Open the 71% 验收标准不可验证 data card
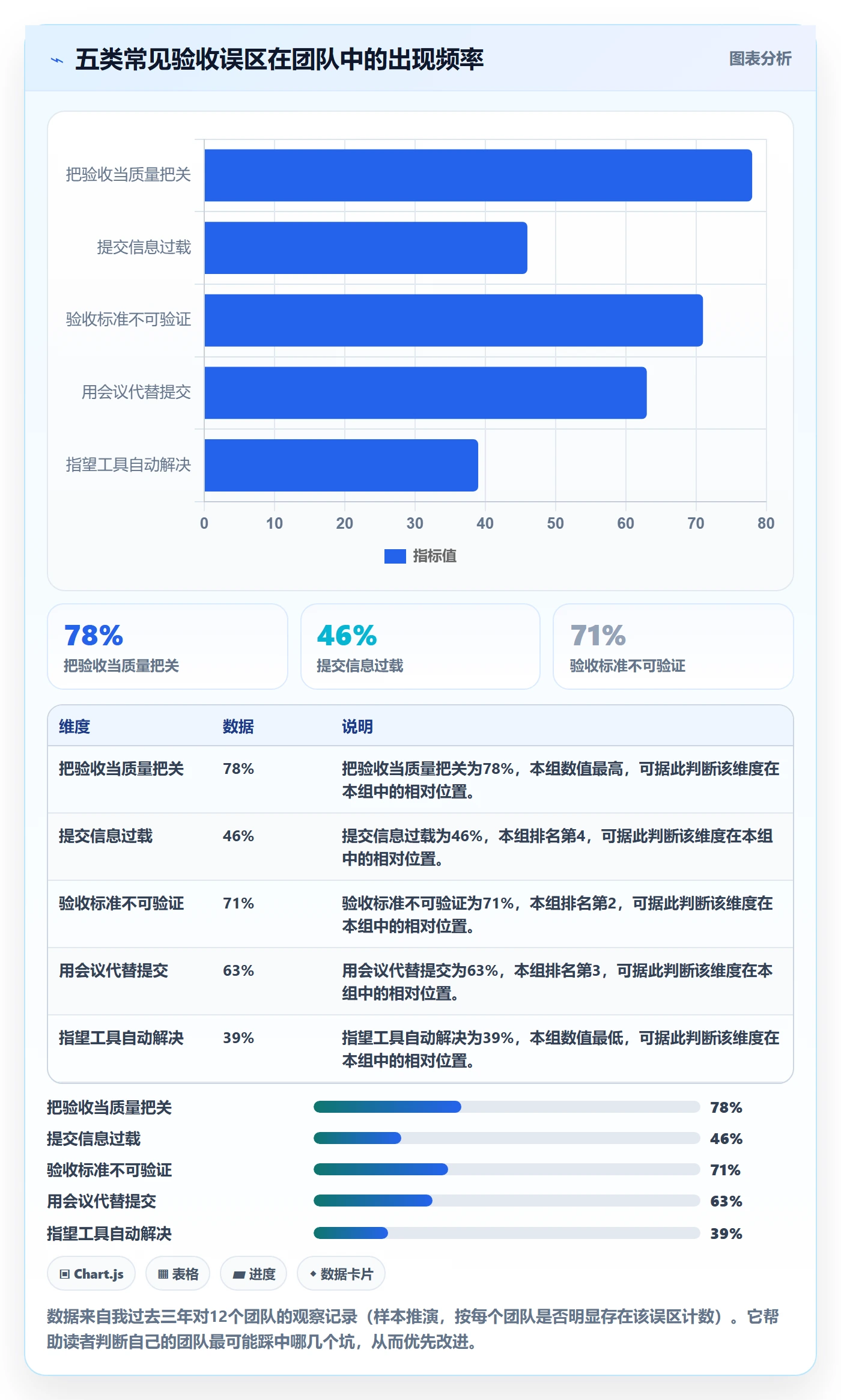This screenshot has width=841, height=1400. click(673, 647)
